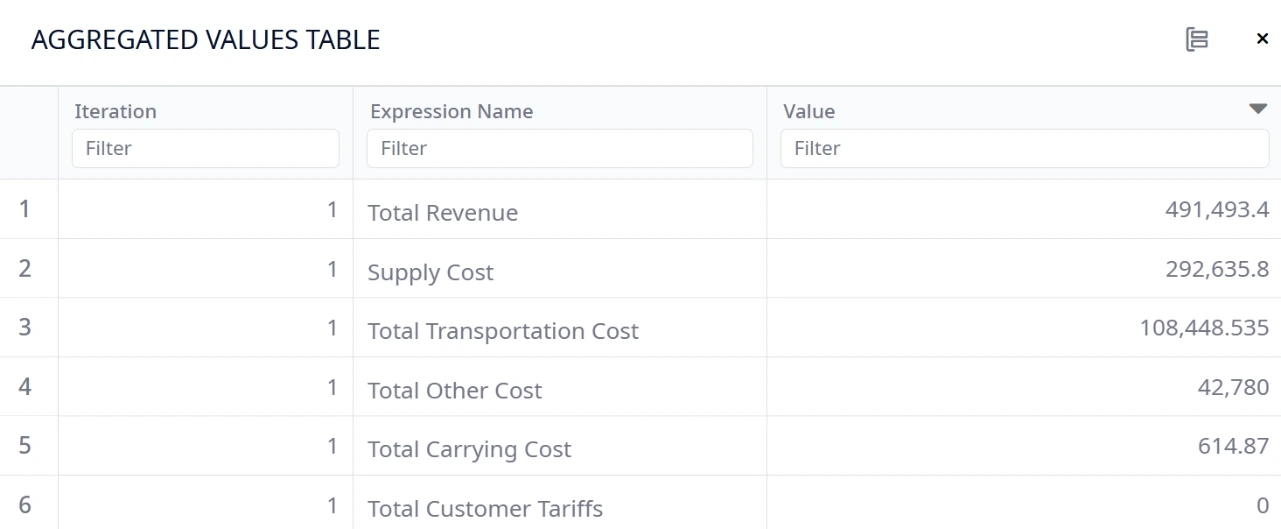This screenshot has height=529, width=1281.
Task: Click the sort arrow in the Value column
Action: (1258, 109)
